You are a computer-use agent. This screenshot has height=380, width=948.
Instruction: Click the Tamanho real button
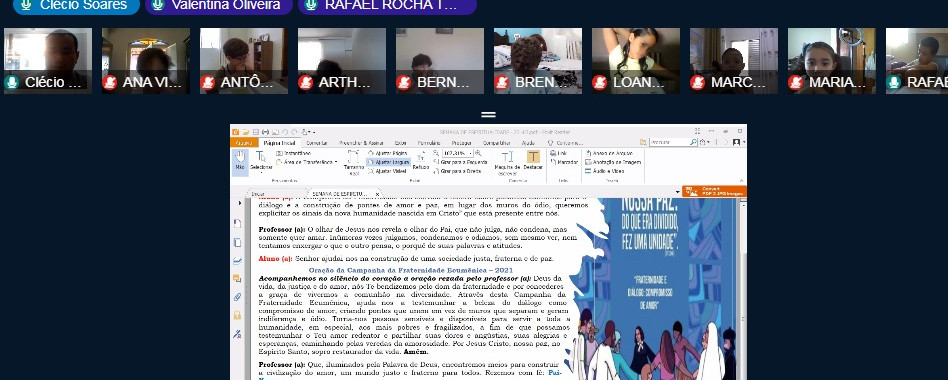coord(354,163)
